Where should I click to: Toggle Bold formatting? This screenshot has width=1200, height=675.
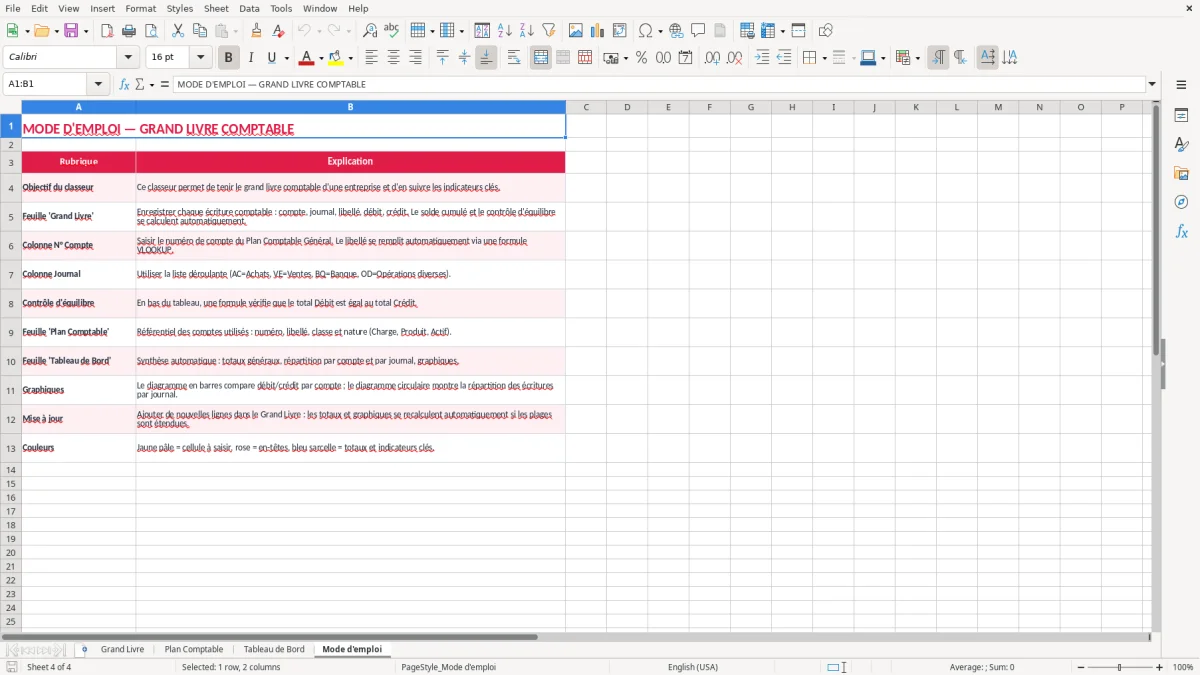coord(229,58)
